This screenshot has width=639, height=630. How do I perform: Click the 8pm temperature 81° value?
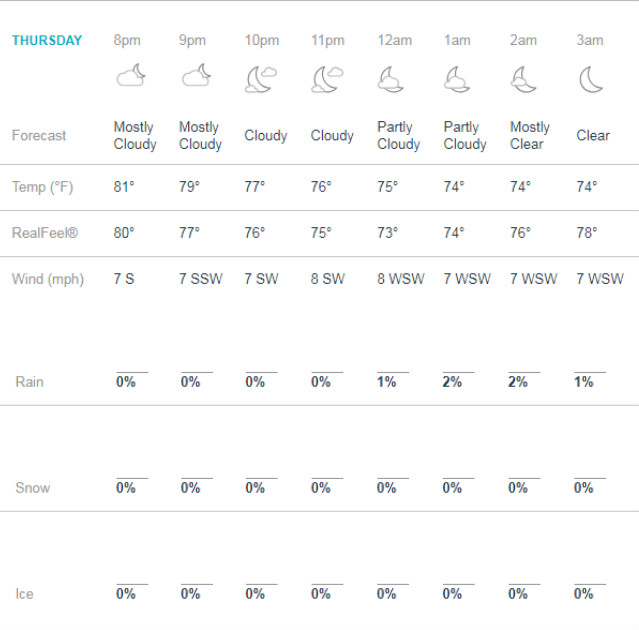point(124,187)
